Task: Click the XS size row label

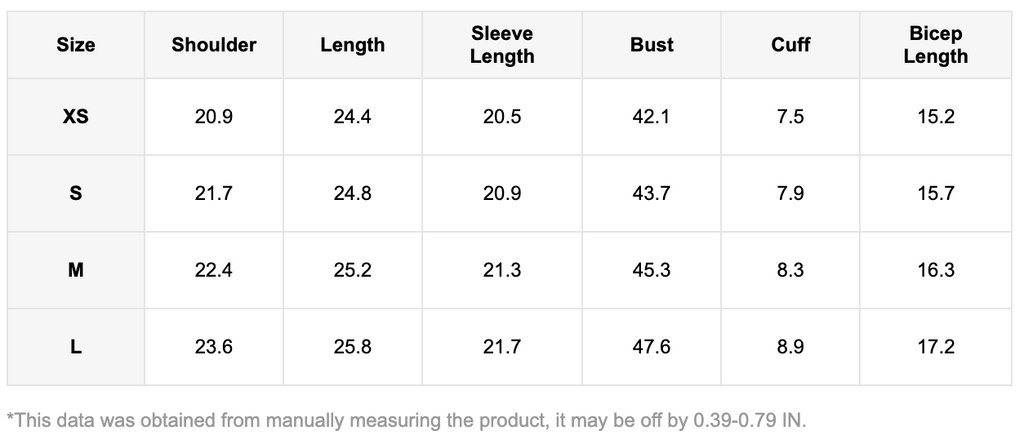Action: [x=76, y=117]
